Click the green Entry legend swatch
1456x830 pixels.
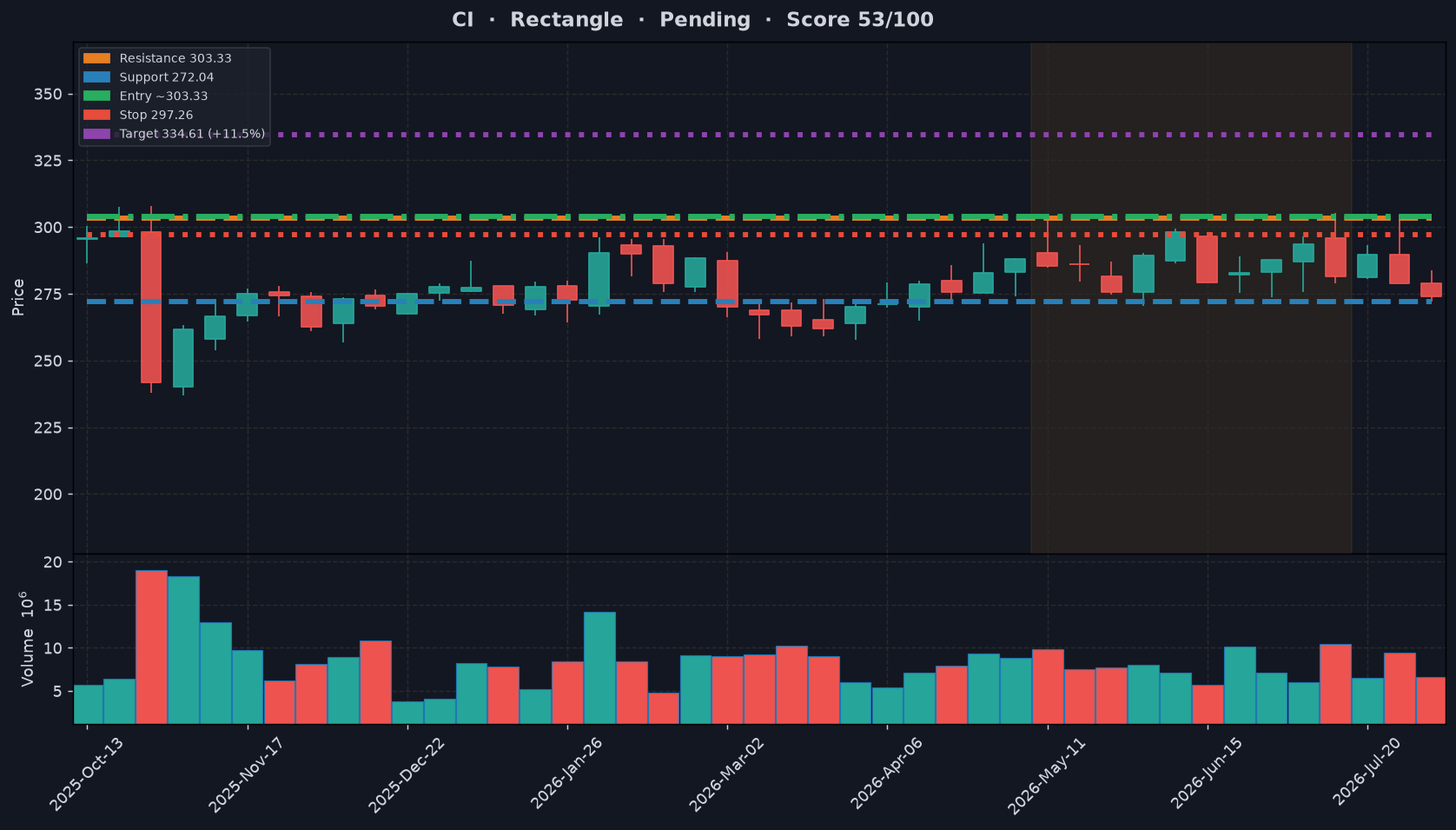tap(96, 96)
